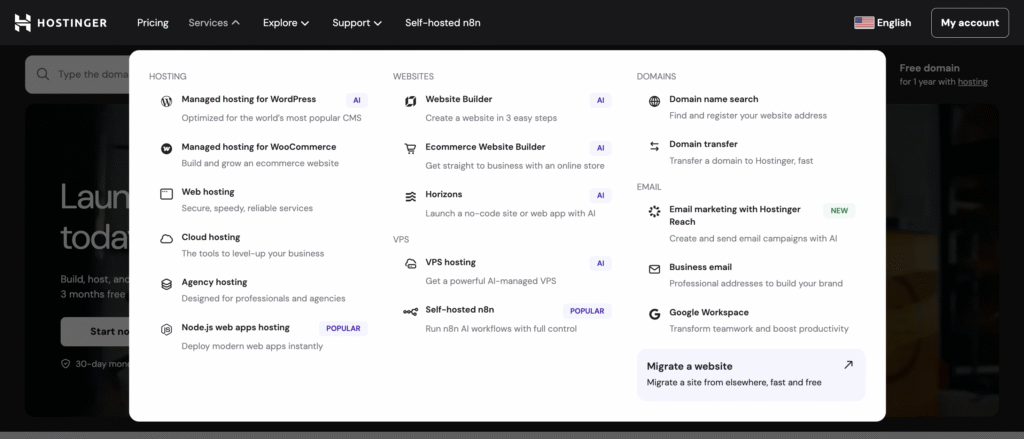Click the Website Builder icon
Screen dimensions: 1024x439
pyautogui.click(x=410, y=101)
